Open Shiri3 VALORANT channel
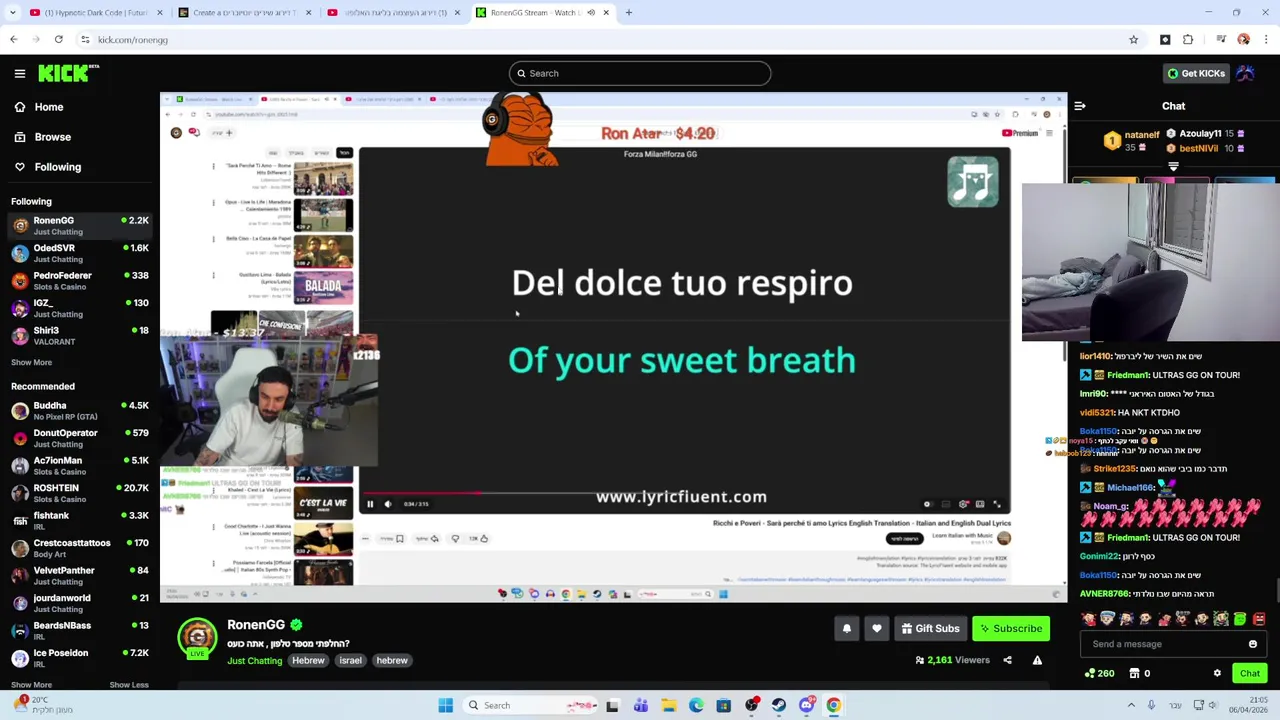The height and width of the screenshot is (720, 1280). tap(80, 336)
